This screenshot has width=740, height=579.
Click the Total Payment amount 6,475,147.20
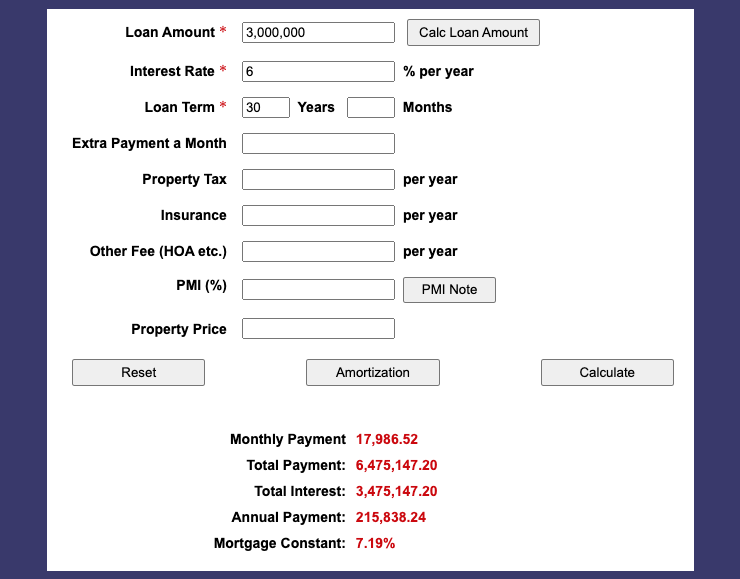tap(396, 466)
